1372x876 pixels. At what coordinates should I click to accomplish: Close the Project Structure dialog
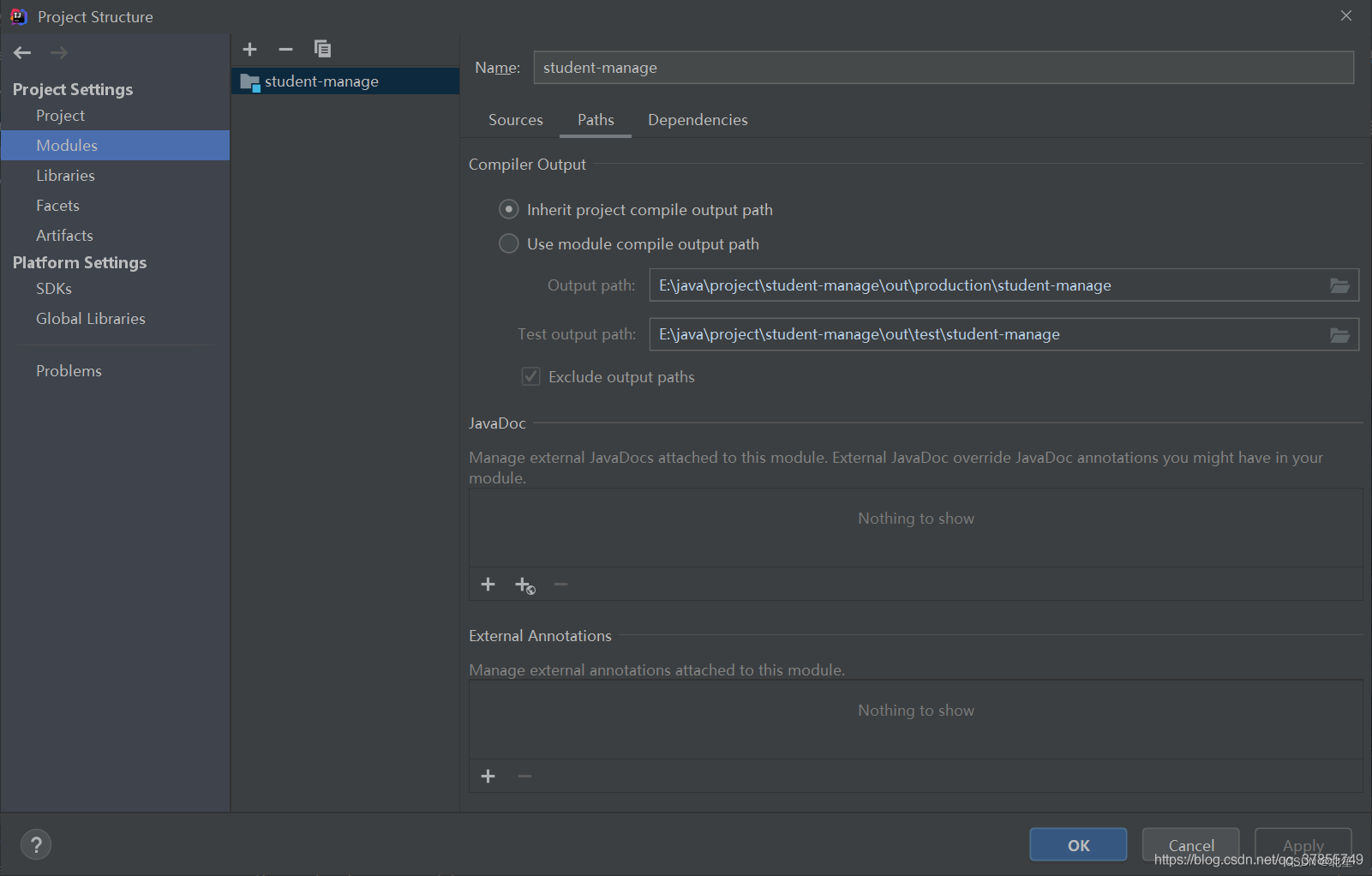click(1346, 15)
